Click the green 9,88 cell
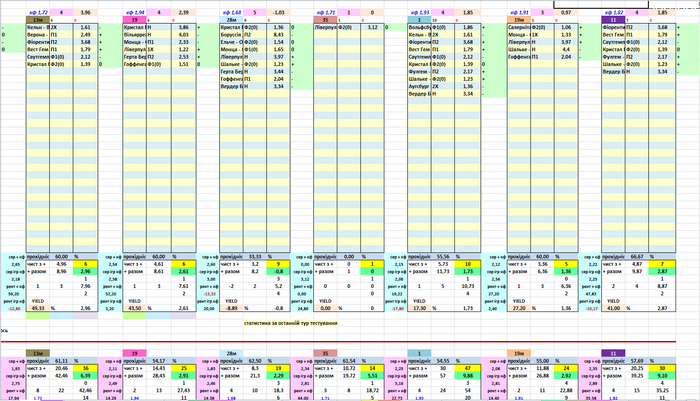The image size is (700, 401). click(x=468, y=376)
